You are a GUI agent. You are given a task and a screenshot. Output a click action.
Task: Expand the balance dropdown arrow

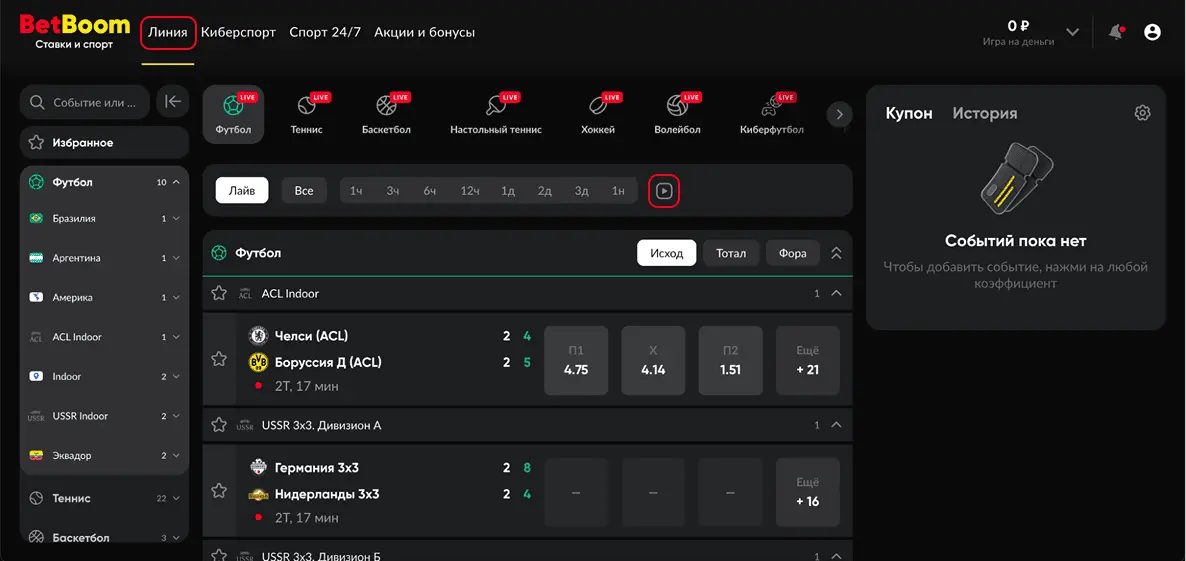coord(1072,32)
